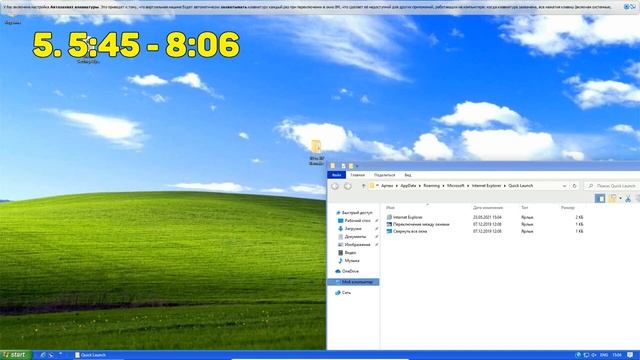Image resolution: width=640 pixels, height=360 pixels.
Task: Click the Quick Launch search field
Action: tap(612, 186)
